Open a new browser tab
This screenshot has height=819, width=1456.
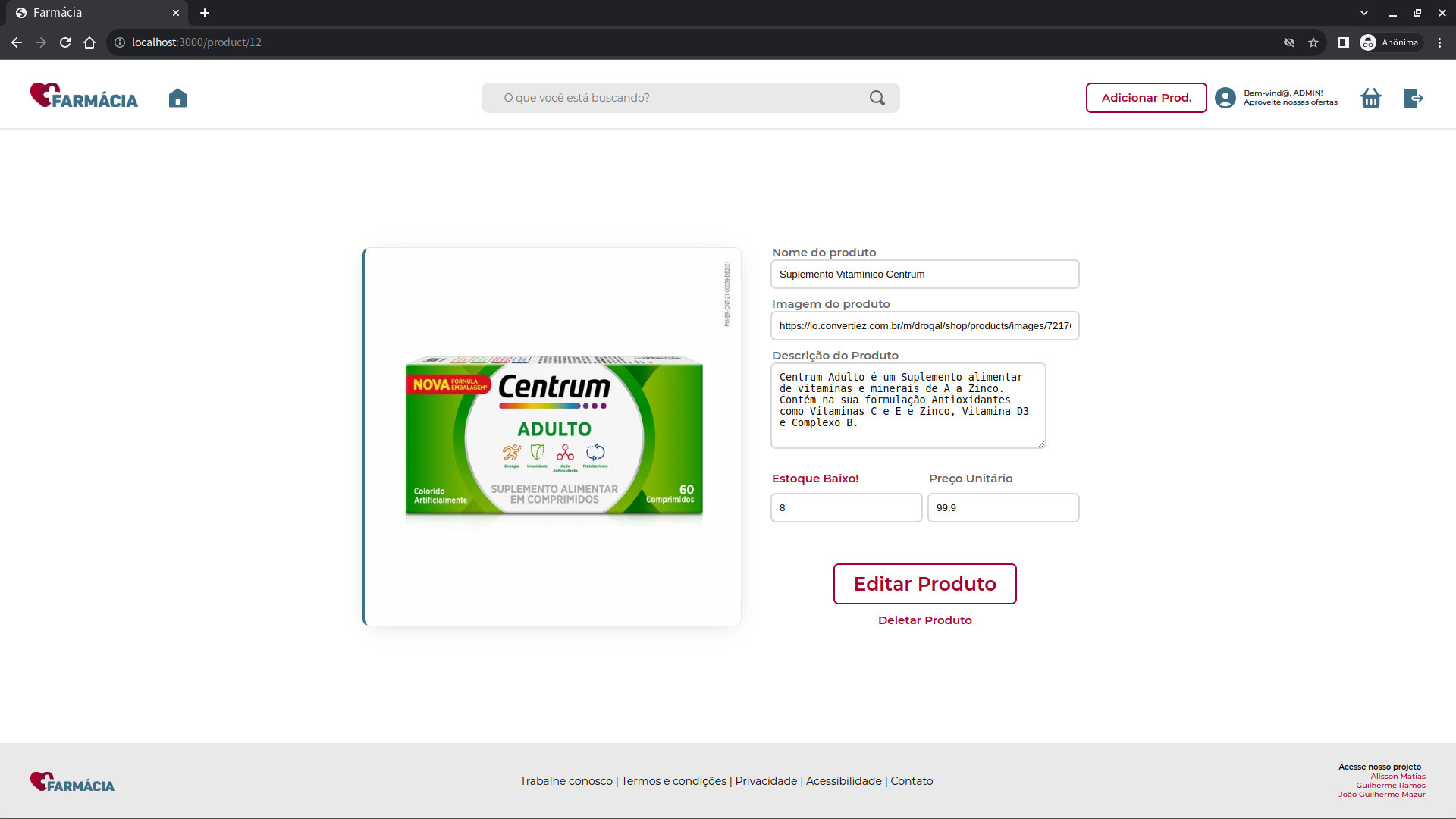[205, 13]
